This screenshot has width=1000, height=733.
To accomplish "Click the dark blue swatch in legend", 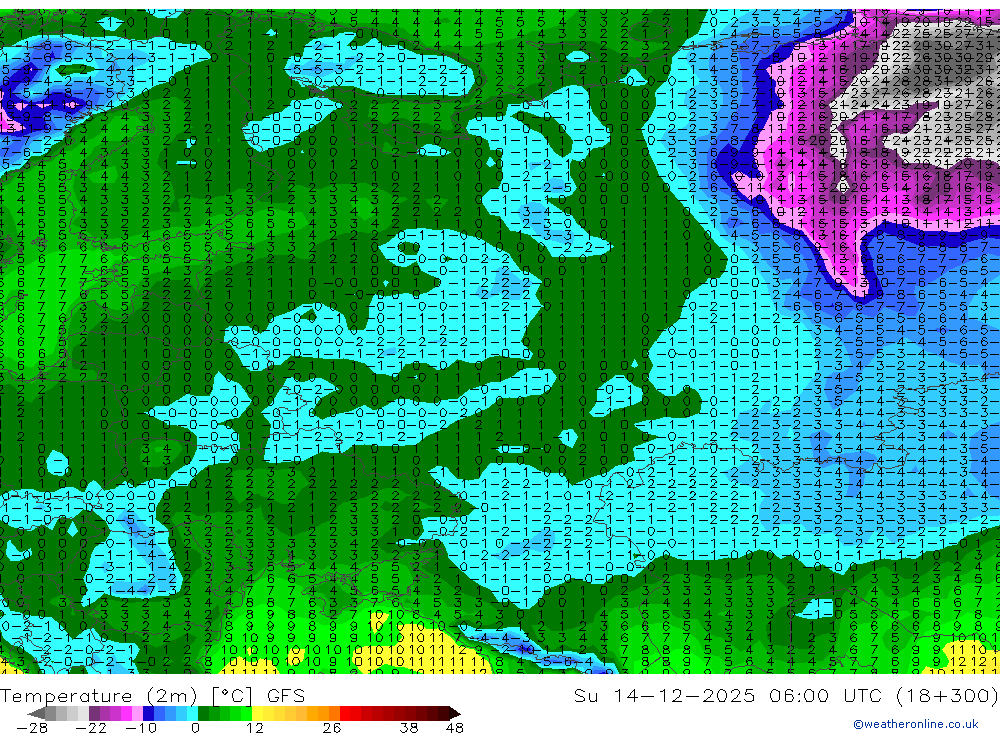I will click(x=148, y=713).
